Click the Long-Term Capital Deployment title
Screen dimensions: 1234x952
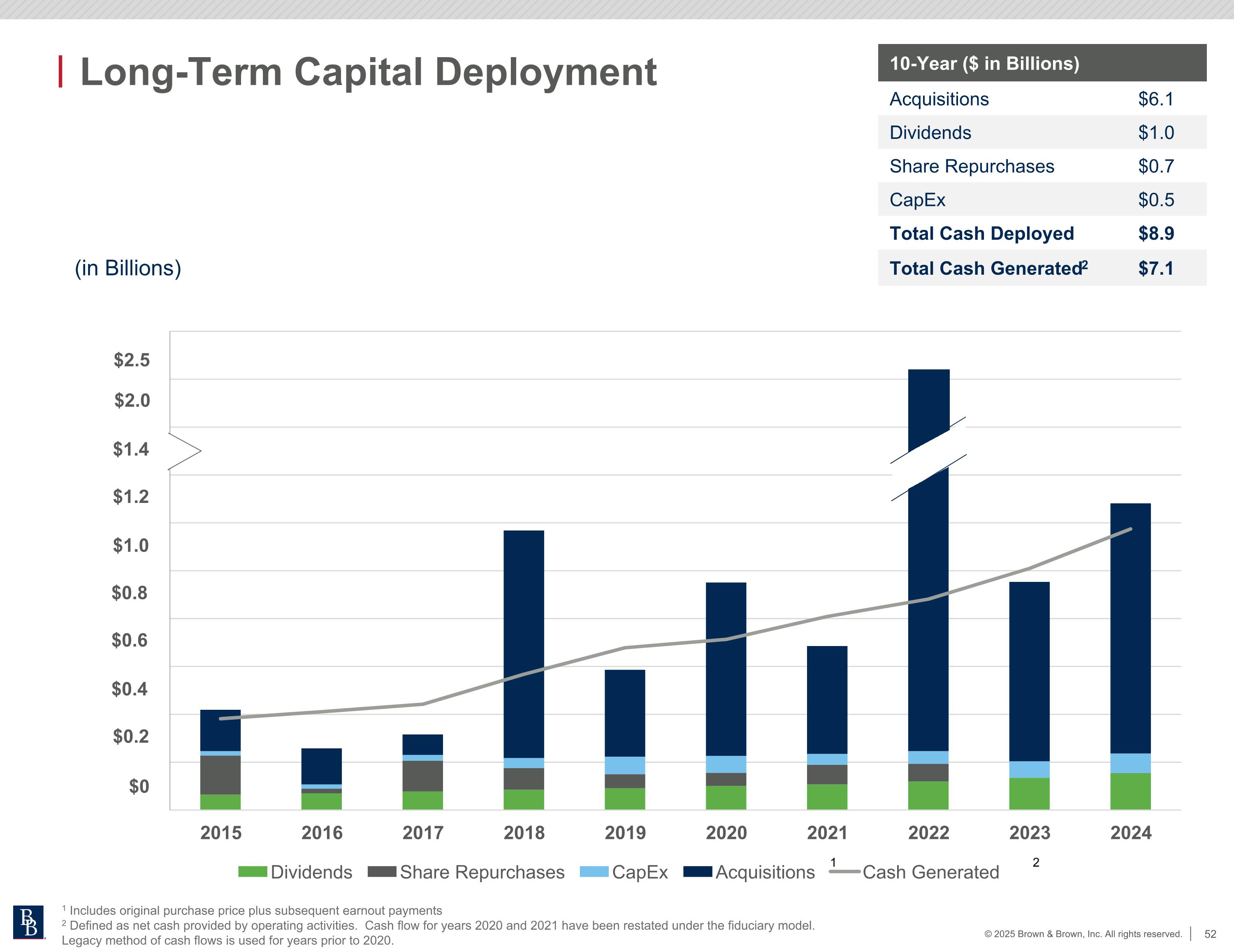coord(369,72)
